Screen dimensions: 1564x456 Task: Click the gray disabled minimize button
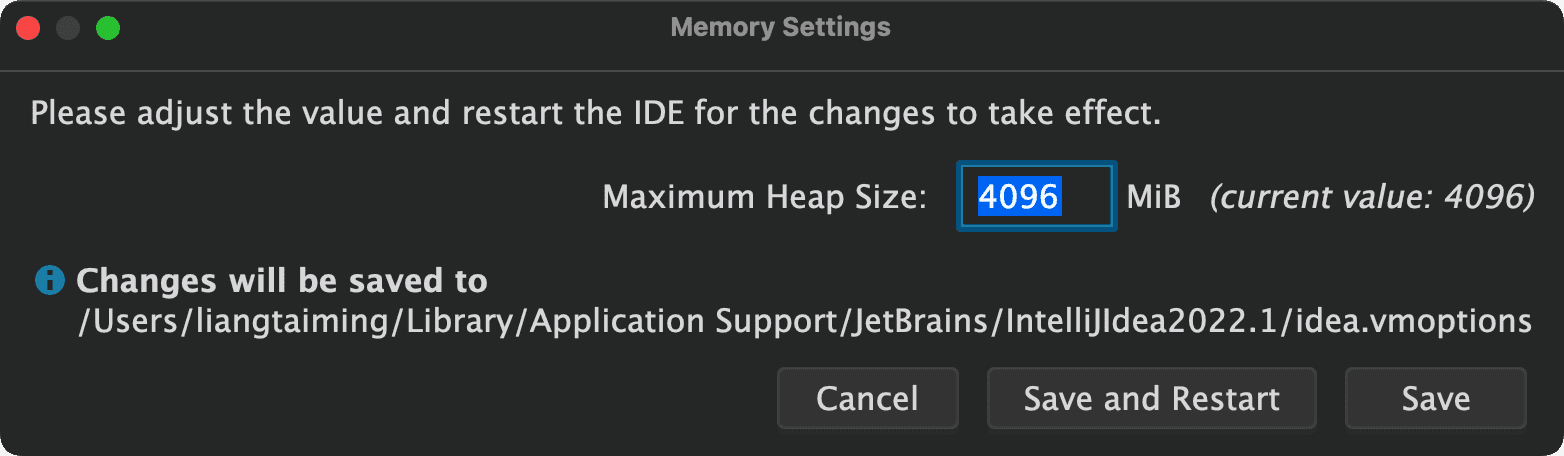(x=68, y=28)
